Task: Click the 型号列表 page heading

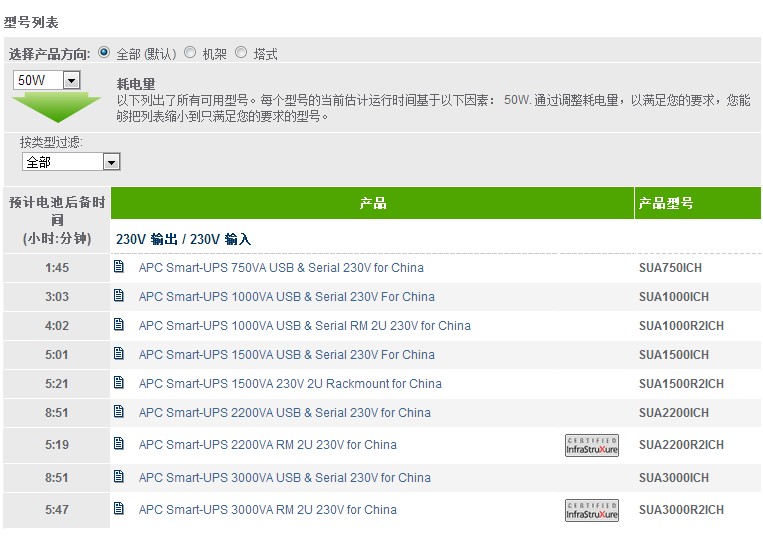Action: pyautogui.click(x=31, y=22)
